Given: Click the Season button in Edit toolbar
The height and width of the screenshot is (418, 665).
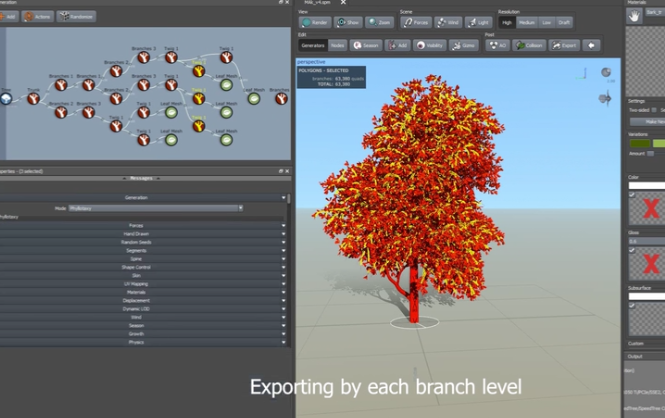Looking at the screenshot, I should tap(366, 45).
